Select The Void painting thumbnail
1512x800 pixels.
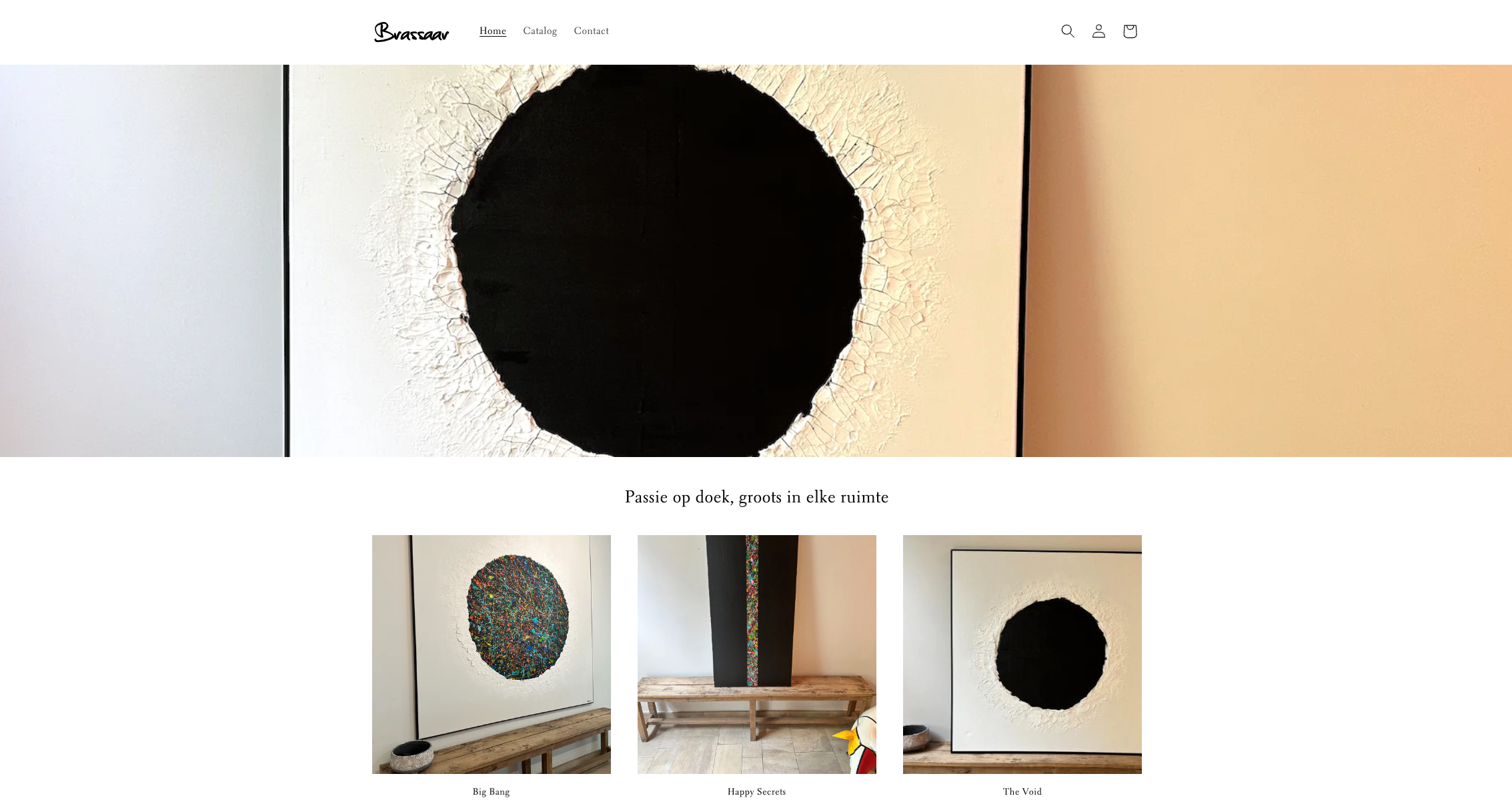[1022, 655]
